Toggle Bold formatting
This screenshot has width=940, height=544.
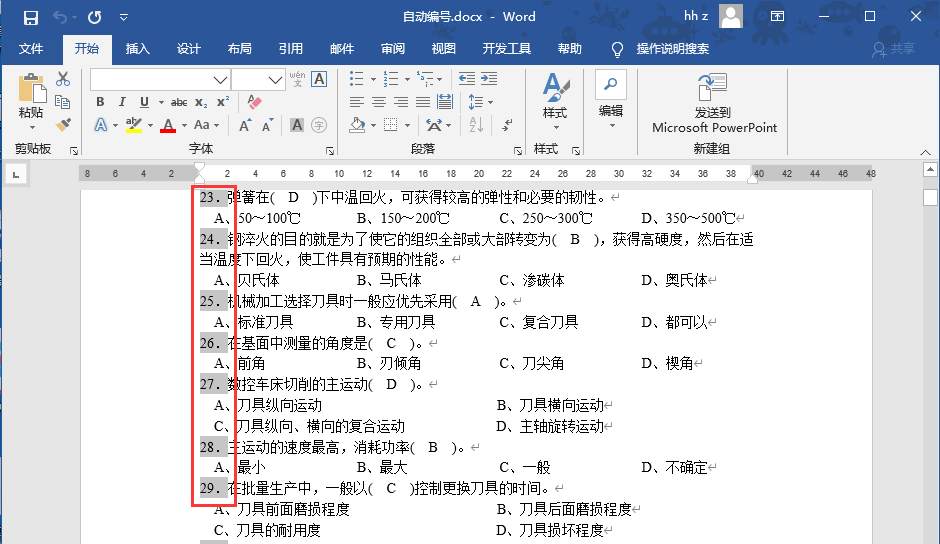tap(100, 102)
